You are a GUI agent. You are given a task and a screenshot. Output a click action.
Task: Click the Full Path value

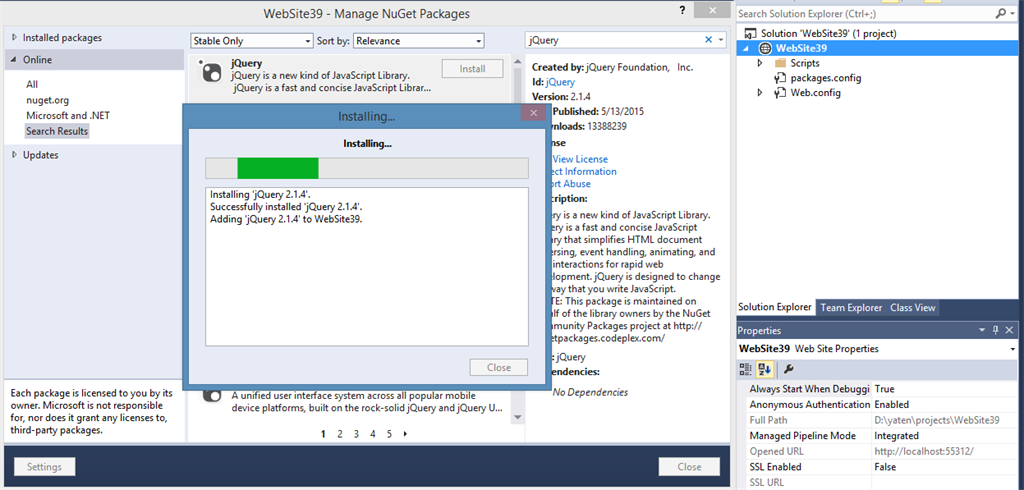point(937,420)
